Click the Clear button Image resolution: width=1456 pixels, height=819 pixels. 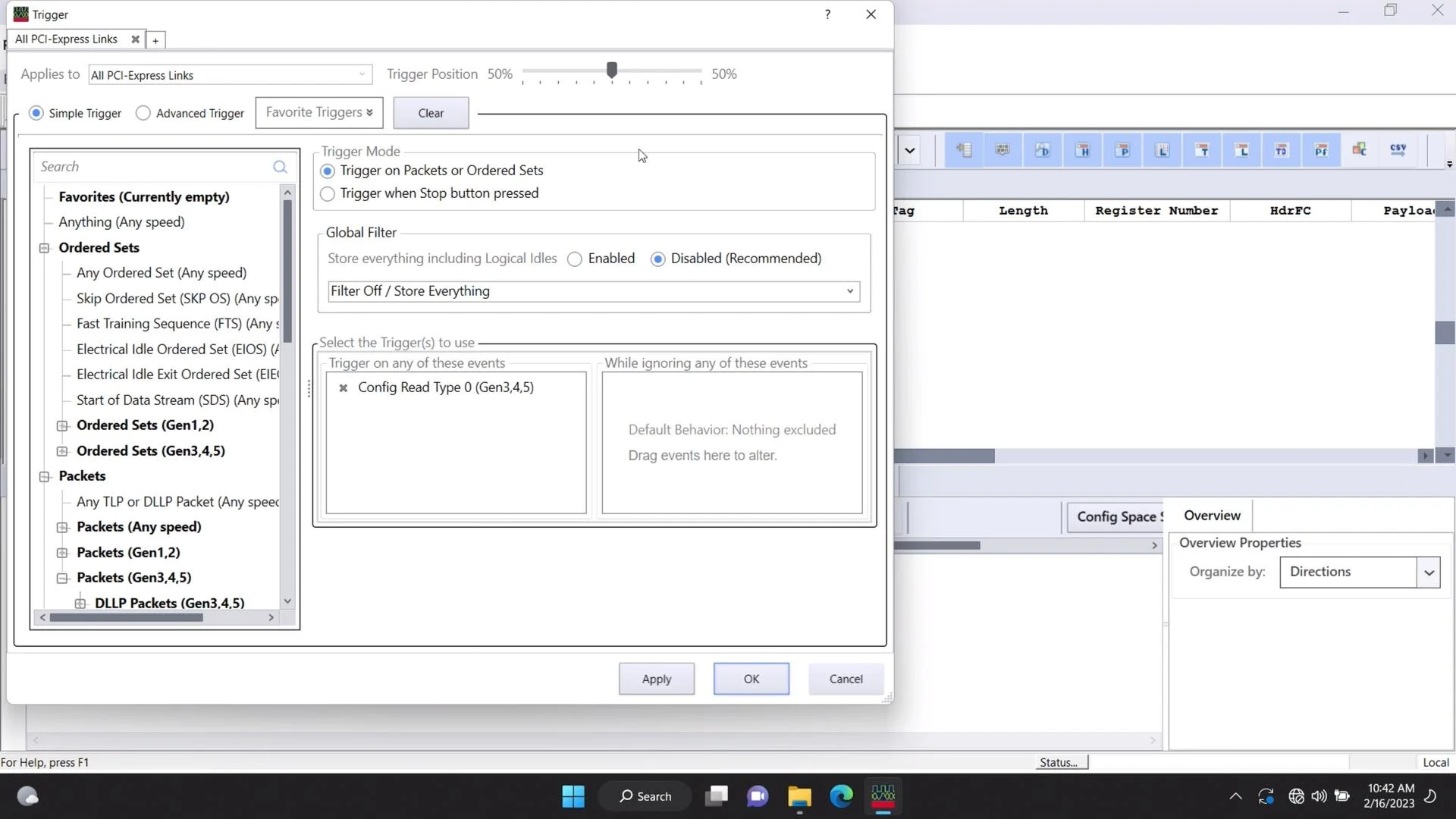tap(431, 113)
